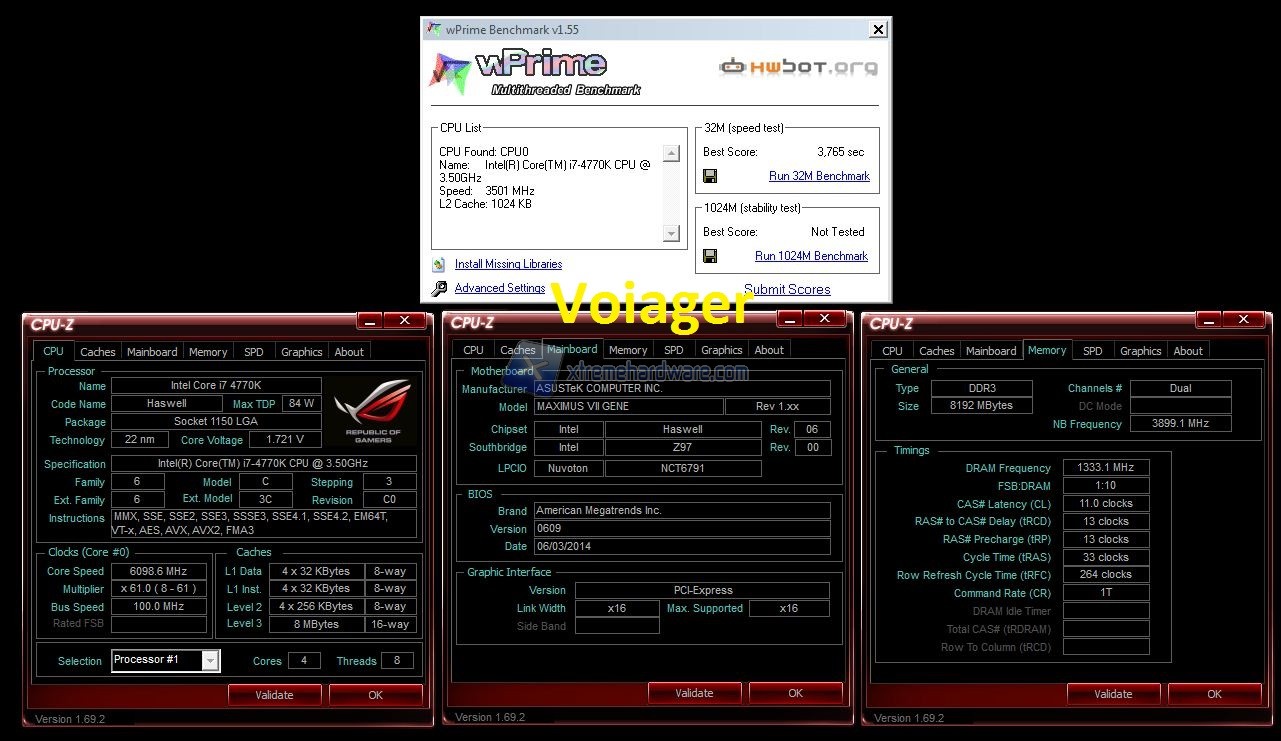Open SPD tab in the Memory timings window

point(1093,351)
